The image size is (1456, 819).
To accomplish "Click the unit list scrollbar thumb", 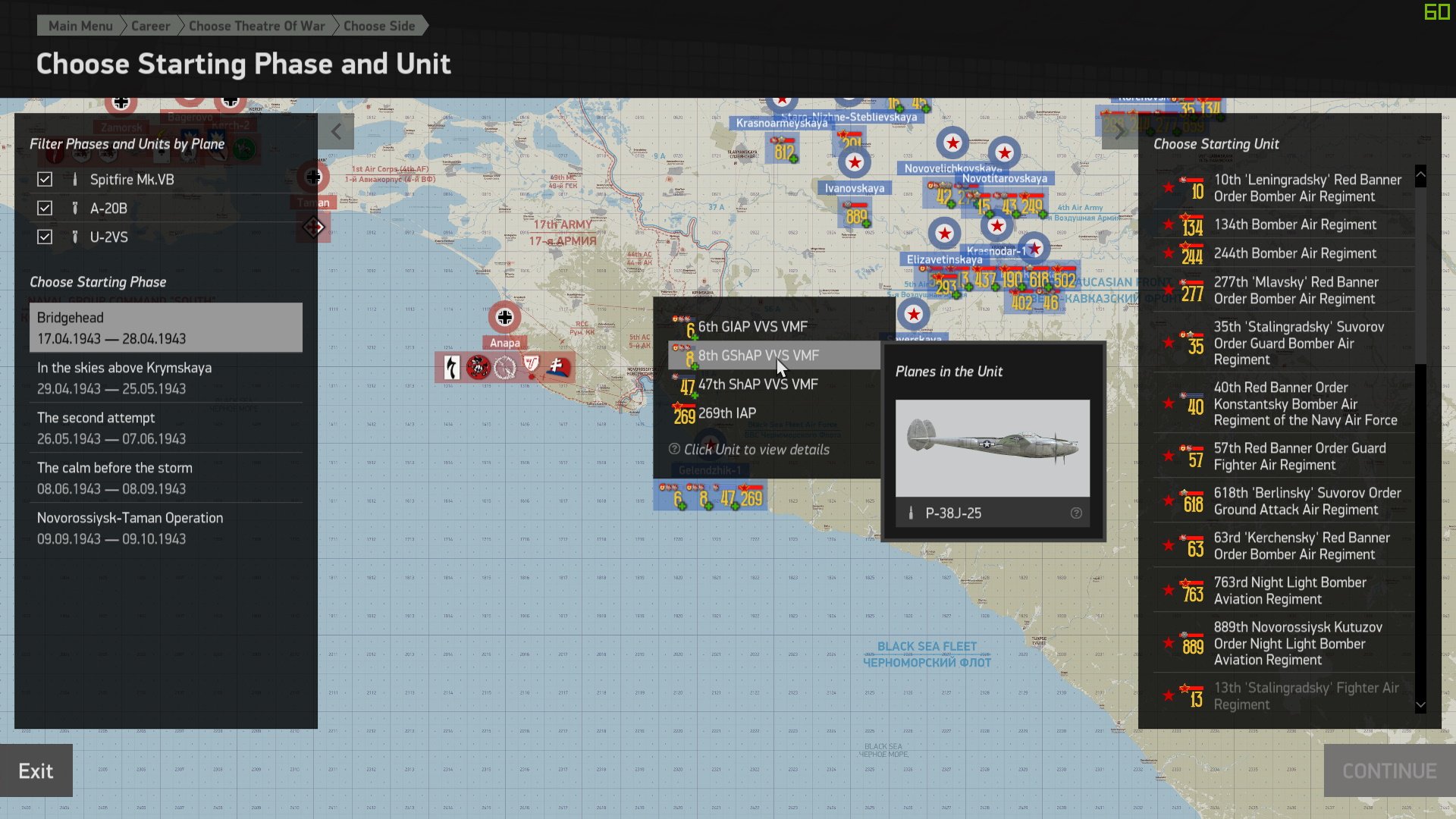I will [x=1420, y=274].
